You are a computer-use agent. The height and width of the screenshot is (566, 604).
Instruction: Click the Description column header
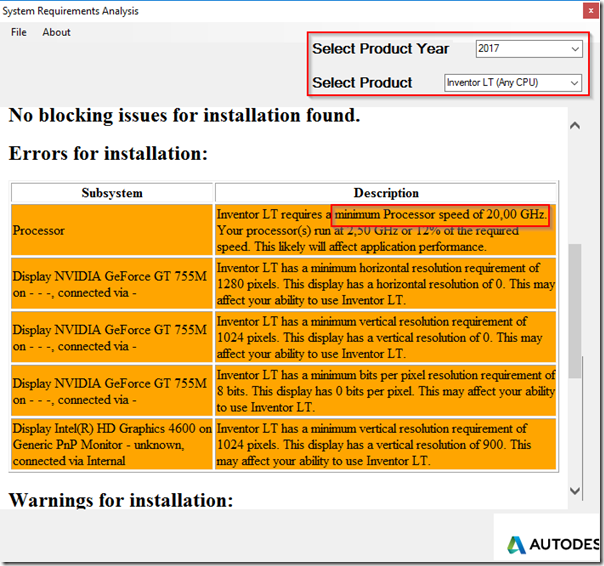(x=386, y=193)
